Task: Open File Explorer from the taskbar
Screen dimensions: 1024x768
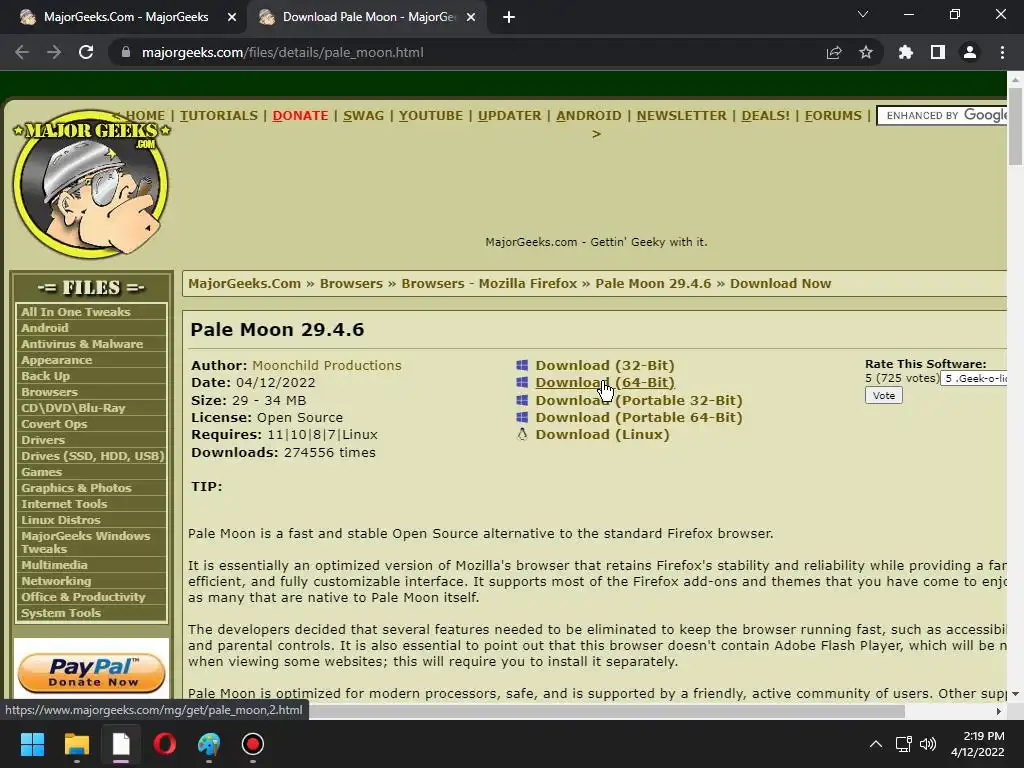Action: (x=76, y=744)
